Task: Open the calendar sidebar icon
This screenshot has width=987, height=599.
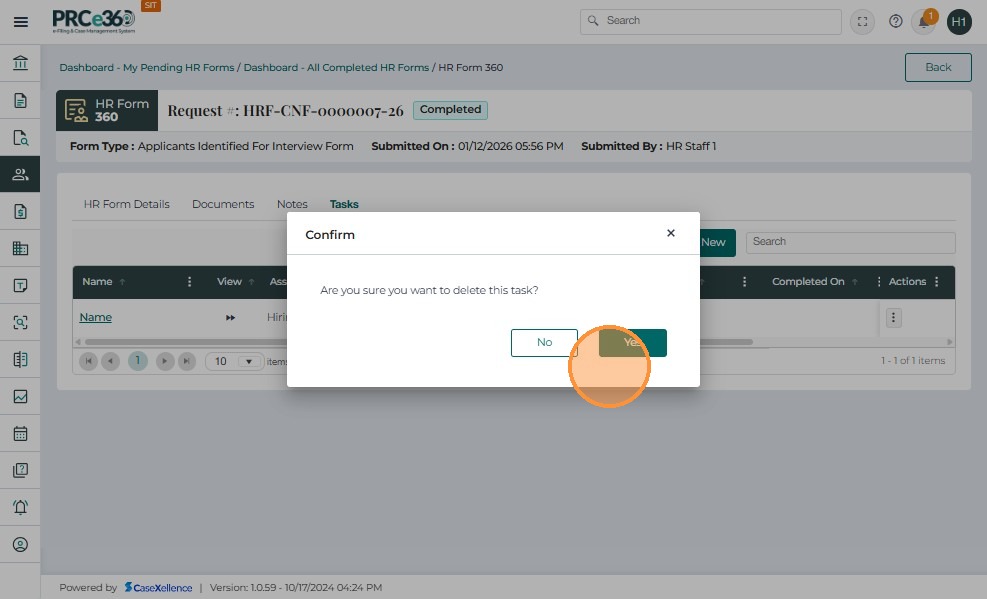Action: pos(20,434)
